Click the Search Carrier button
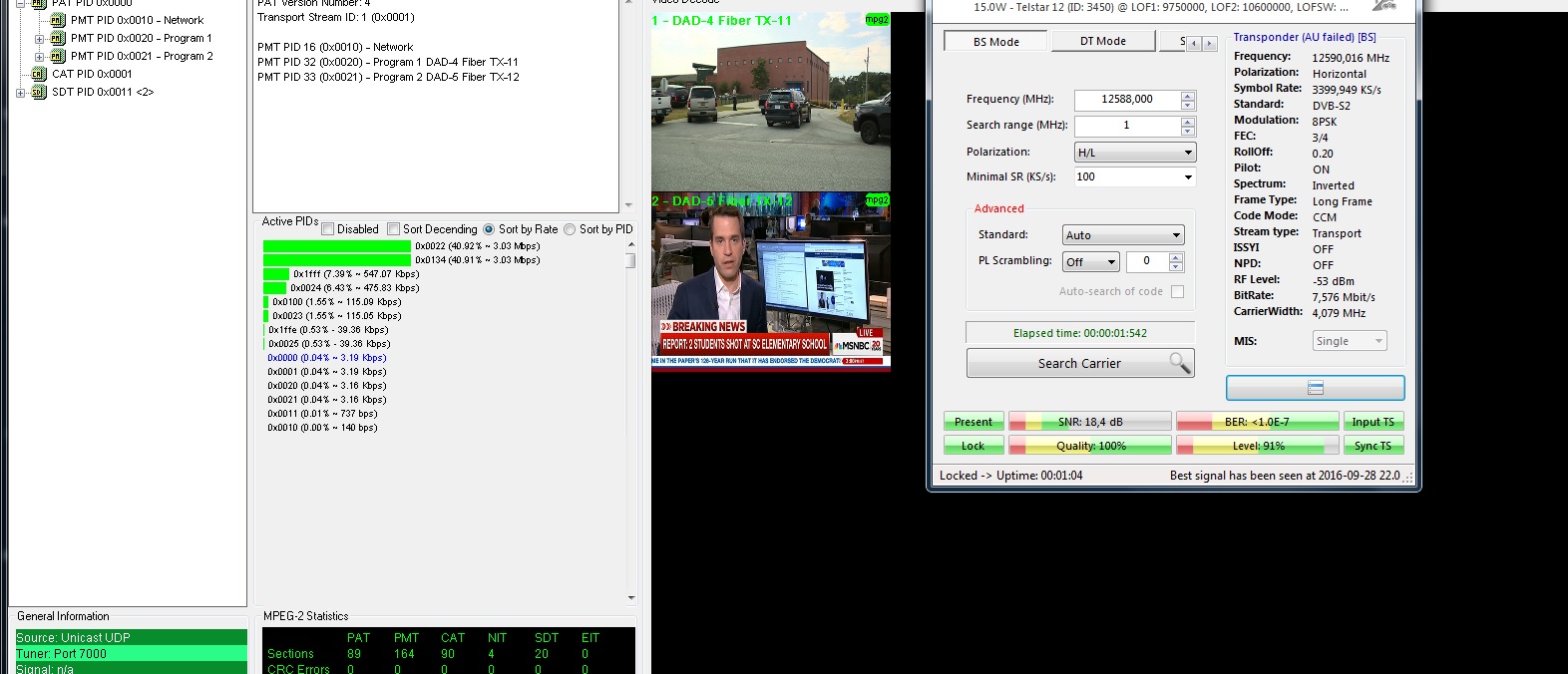 [x=1079, y=364]
